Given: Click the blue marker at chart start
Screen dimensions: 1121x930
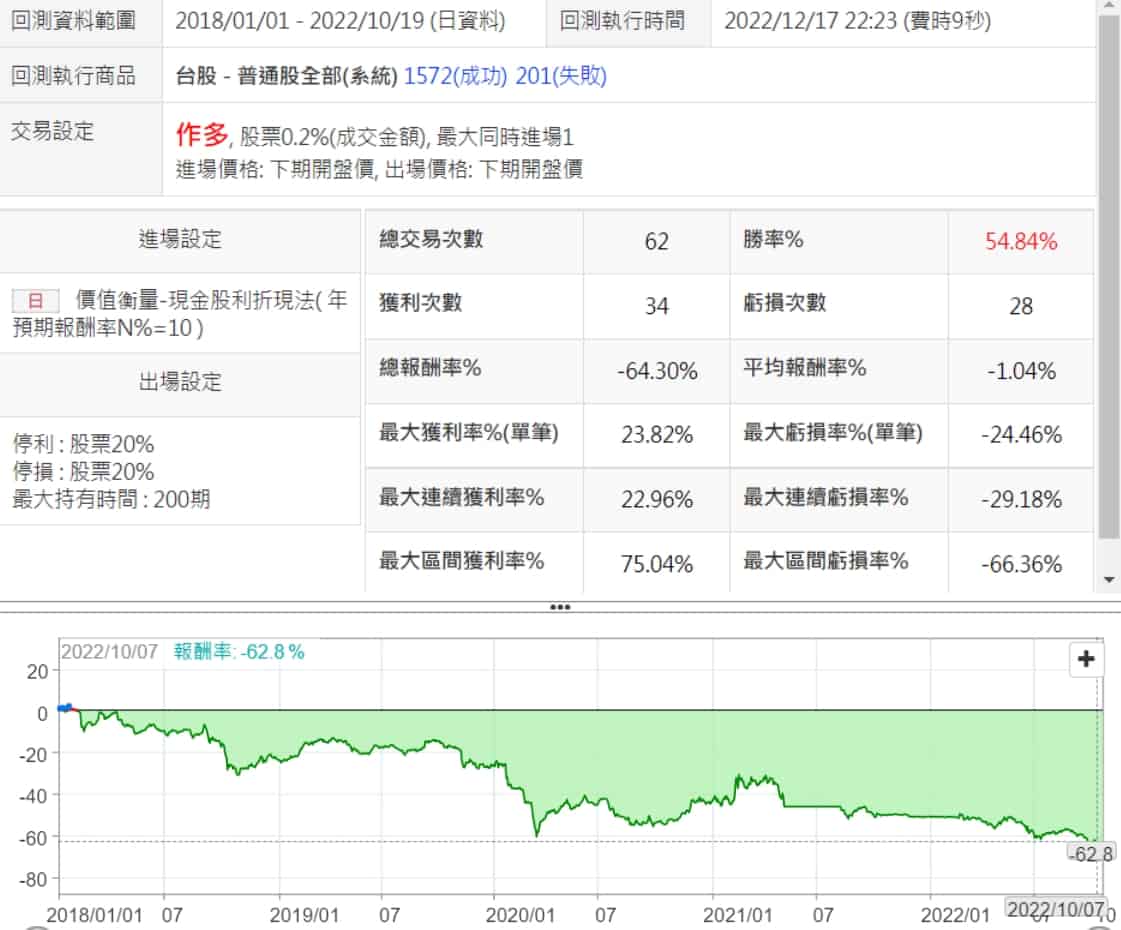Looking at the screenshot, I should click(65, 708).
